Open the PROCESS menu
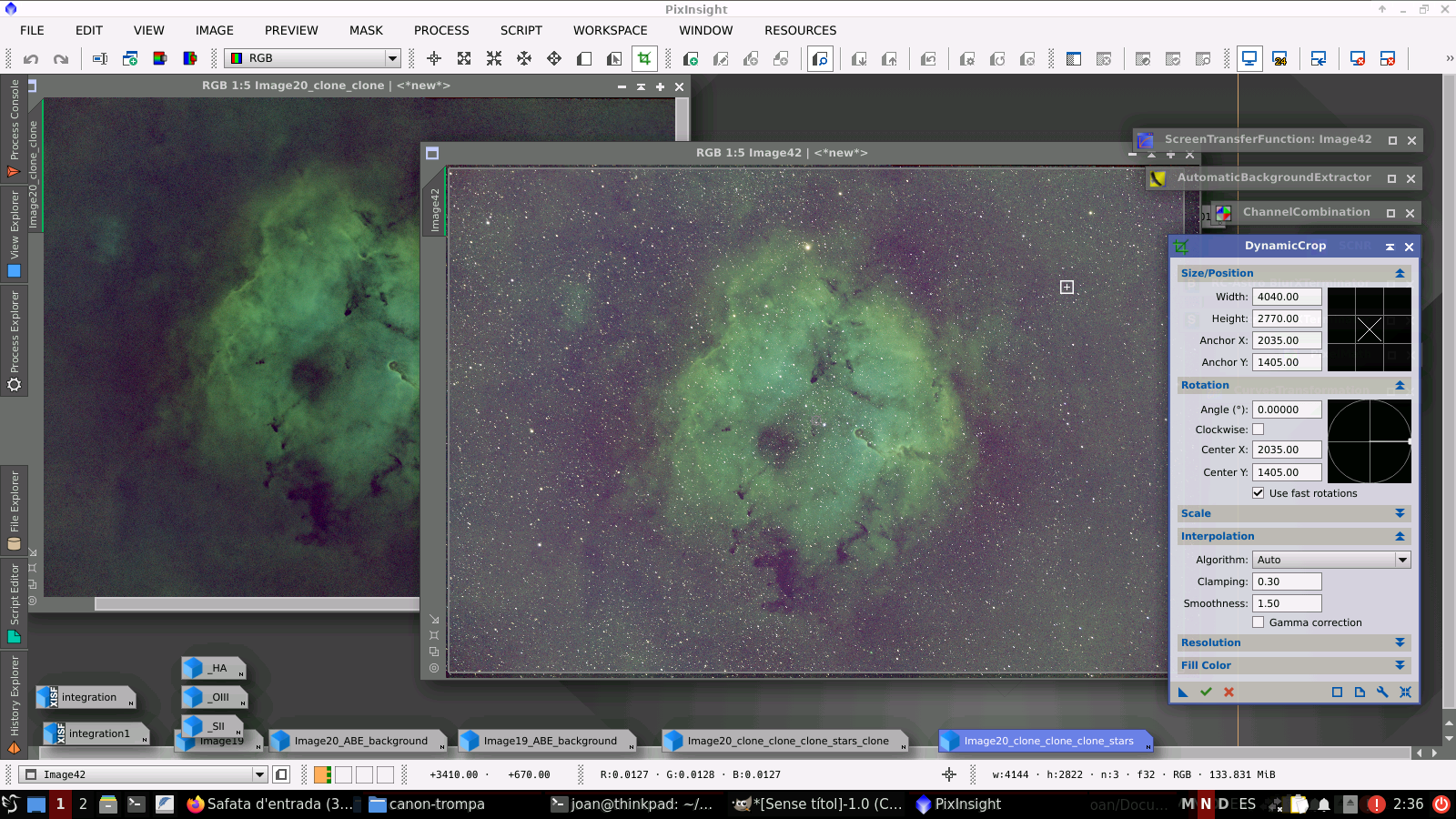The width and height of the screenshot is (1456, 819). pos(441,30)
